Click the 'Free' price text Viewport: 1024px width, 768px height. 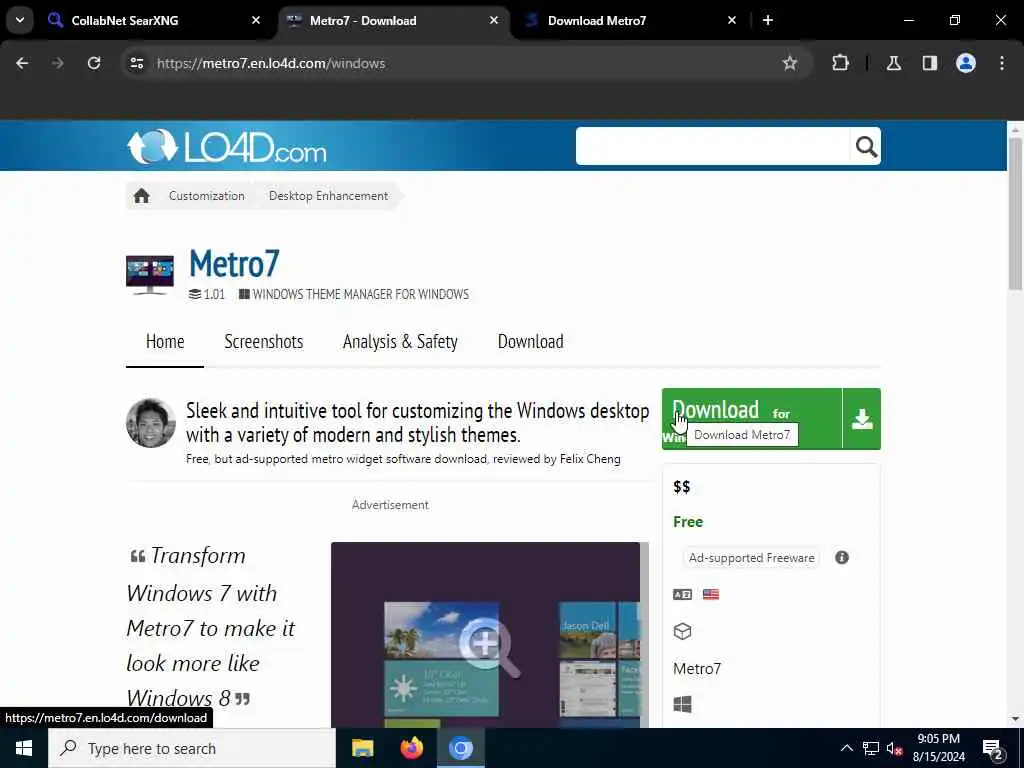click(x=688, y=522)
